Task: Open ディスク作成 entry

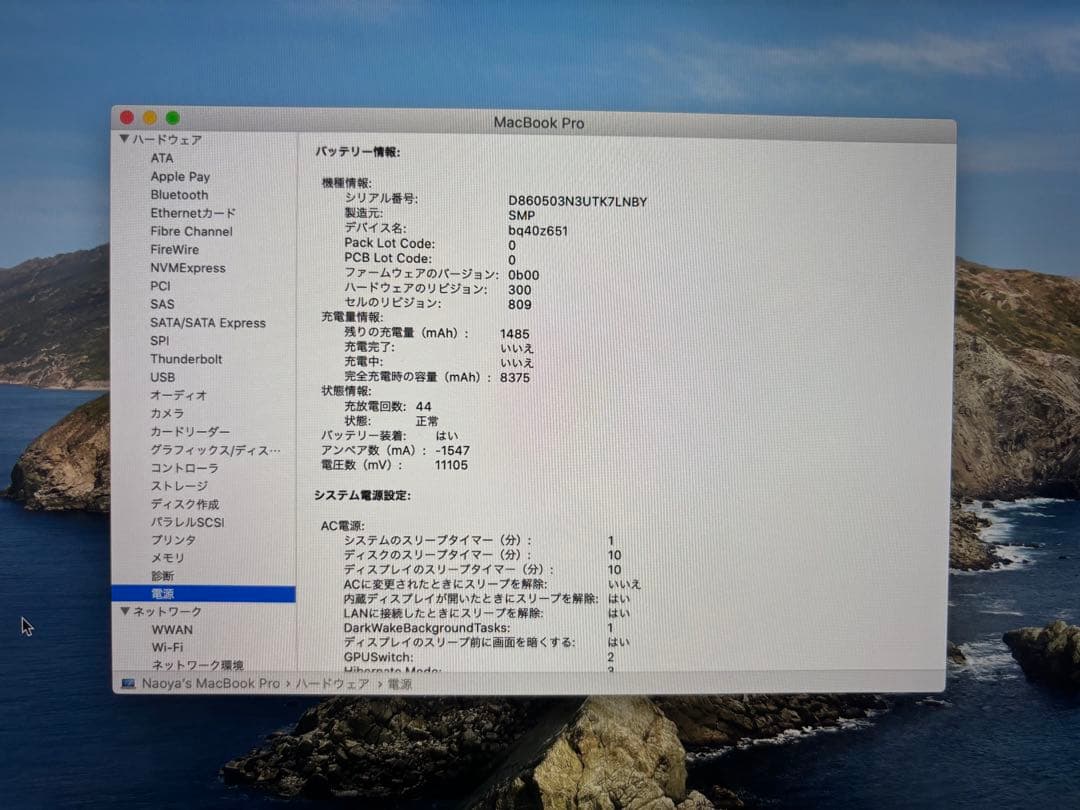Action: click(184, 503)
